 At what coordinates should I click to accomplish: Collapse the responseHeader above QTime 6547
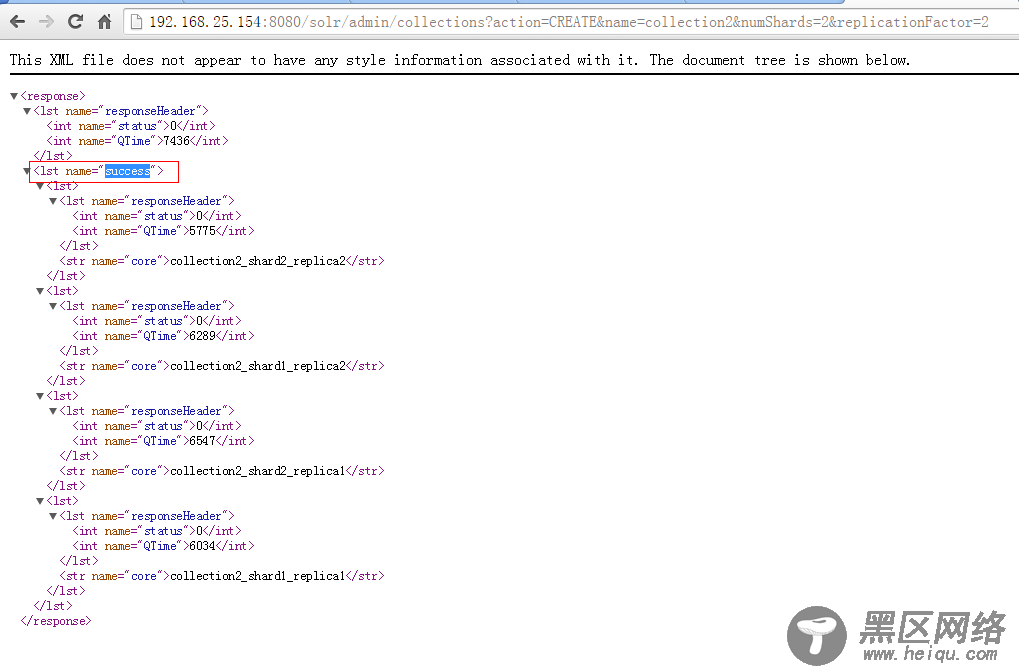tap(53, 411)
